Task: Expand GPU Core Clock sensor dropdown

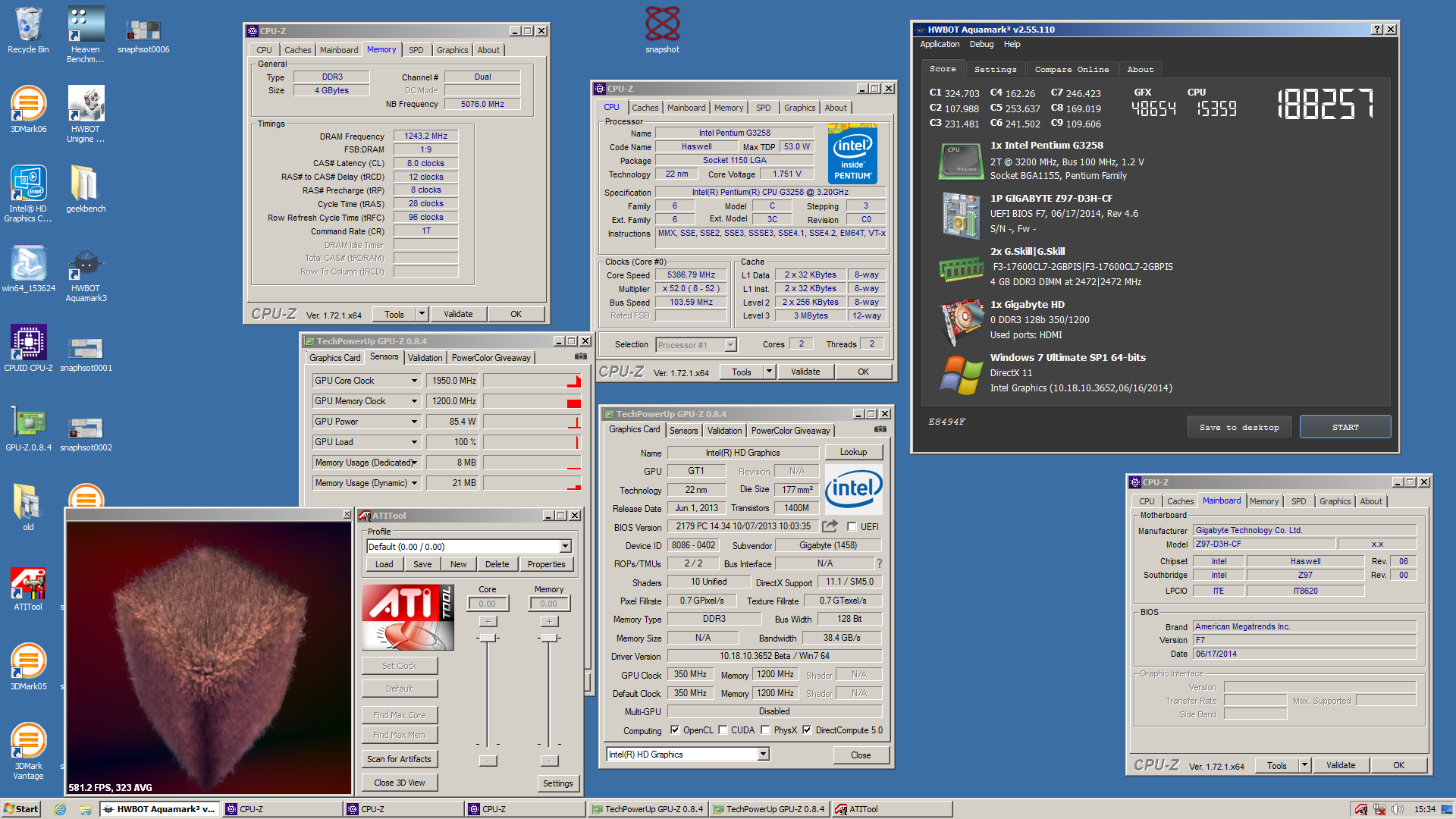Action: point(414,381)
